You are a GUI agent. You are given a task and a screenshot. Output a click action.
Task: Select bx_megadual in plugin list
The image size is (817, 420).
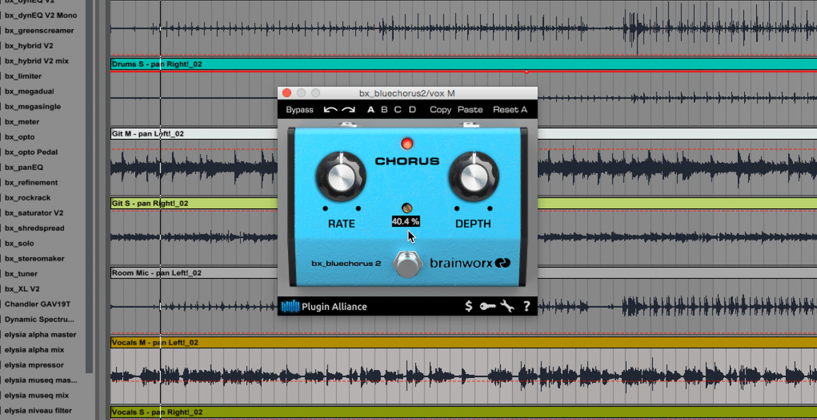(29, 91)
